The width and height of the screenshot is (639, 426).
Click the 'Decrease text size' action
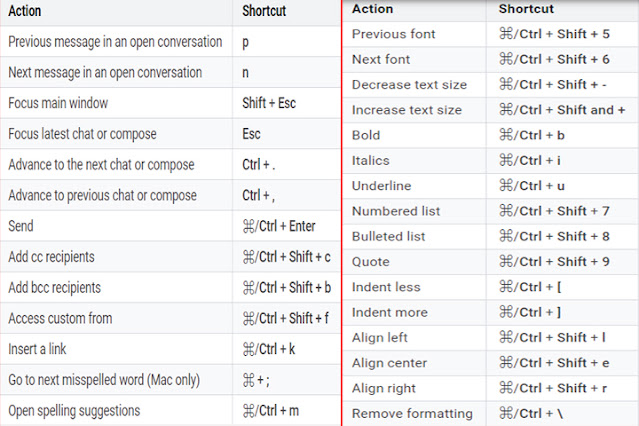point(409,84)
